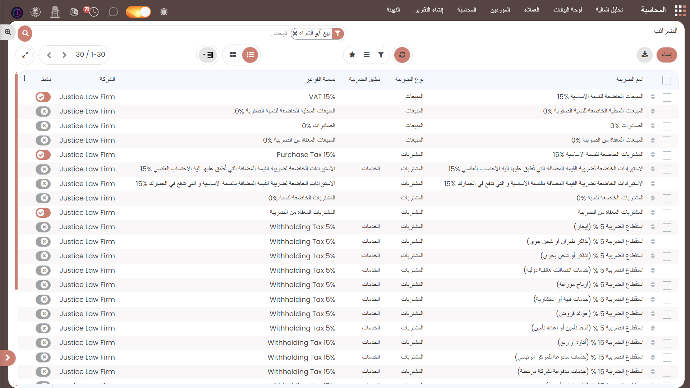Click the settings gear icon in top bar
Viewport: 690px width, 388px height.
pyautogui.click(x=36, y=12)
